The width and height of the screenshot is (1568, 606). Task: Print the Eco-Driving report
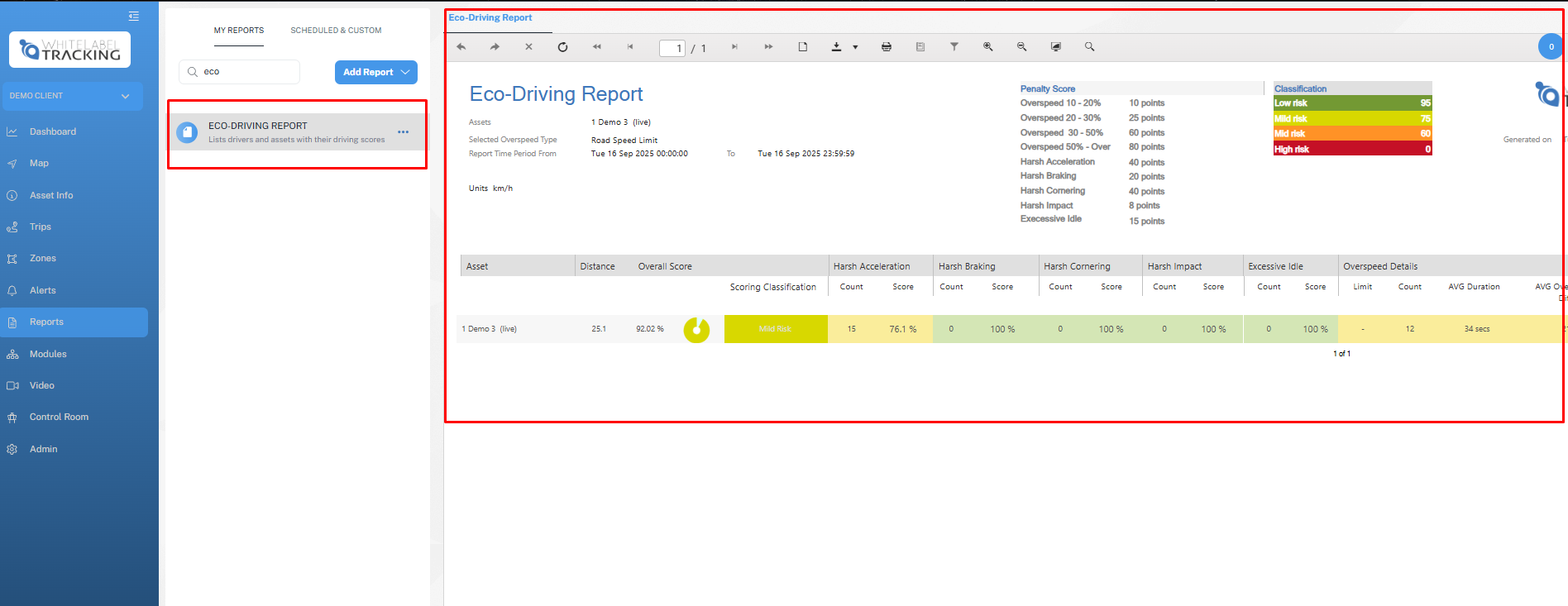887,47
